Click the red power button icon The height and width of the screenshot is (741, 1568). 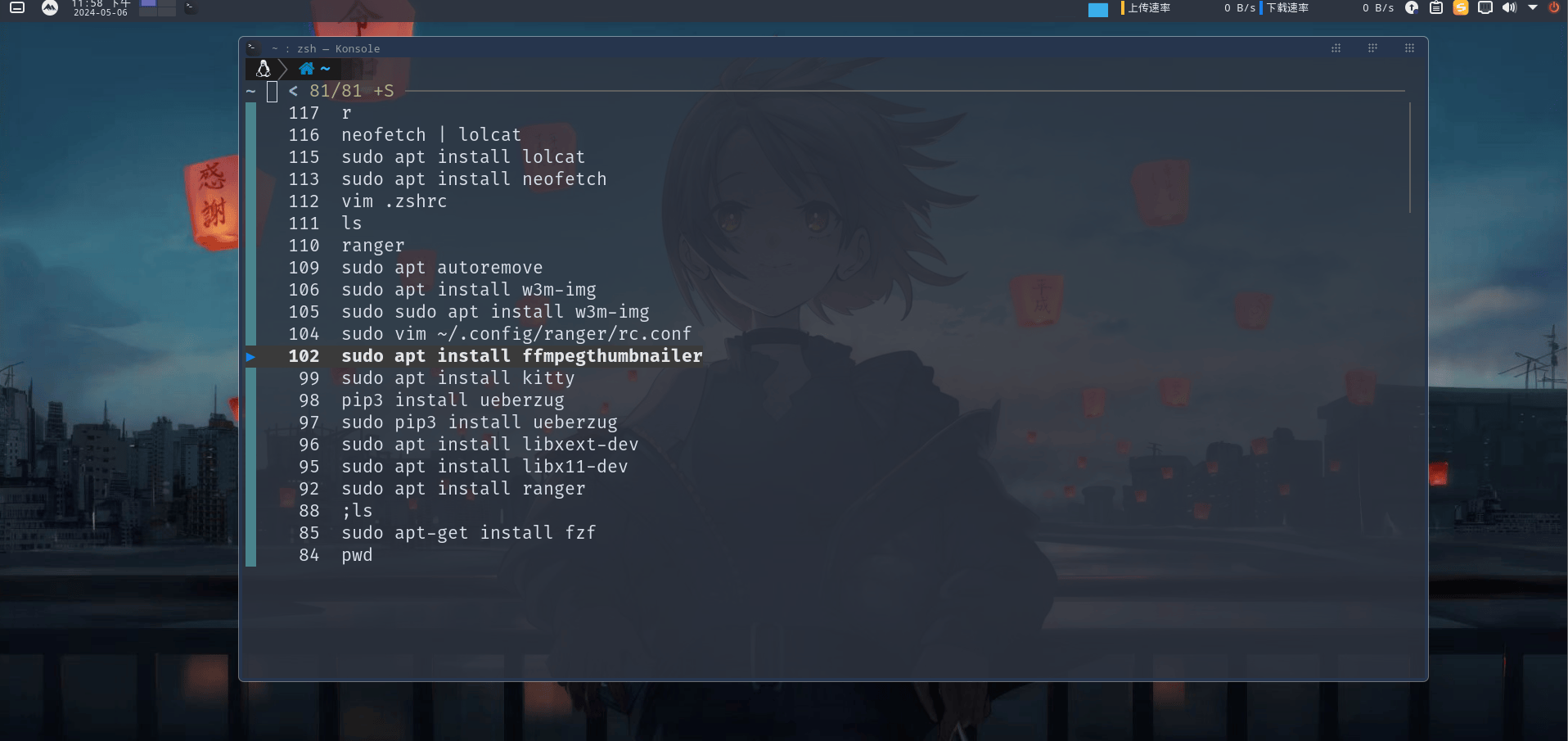pyautogui.click(x=1554, y=8)
